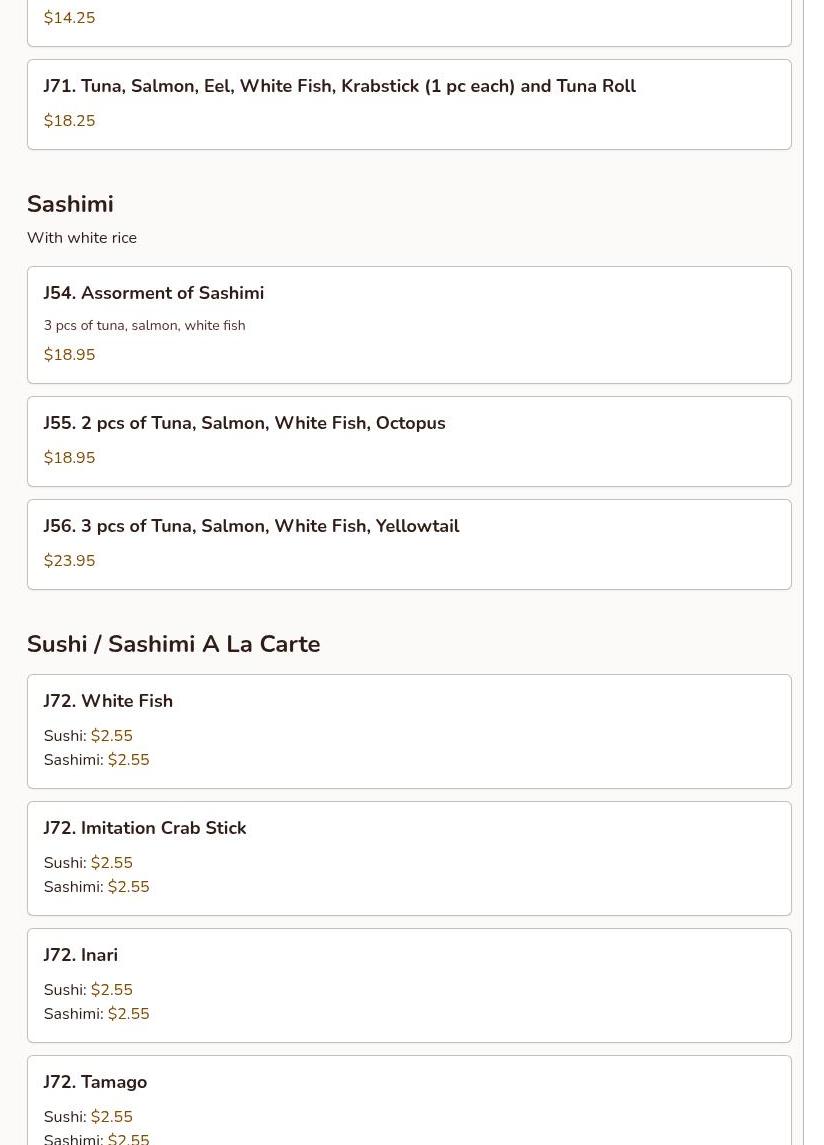Click the 'With white rice' description text
The image size is (824, 1145).
click(82, 238)
